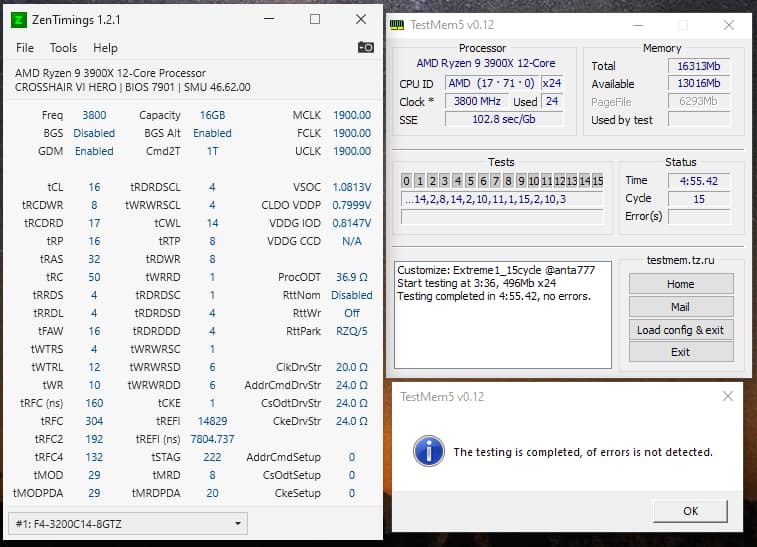The height and width of the screenshot is (547, 757).
Task: Click test number 15 box in Tests
Action: click(x=598, y=181)
